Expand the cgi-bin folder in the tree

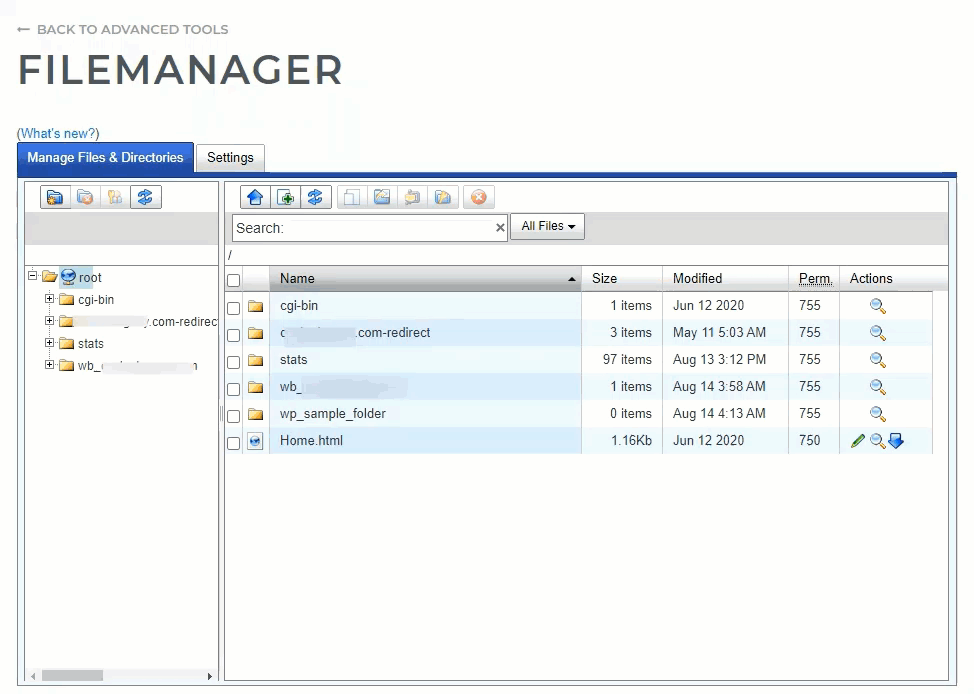[48, 299]
